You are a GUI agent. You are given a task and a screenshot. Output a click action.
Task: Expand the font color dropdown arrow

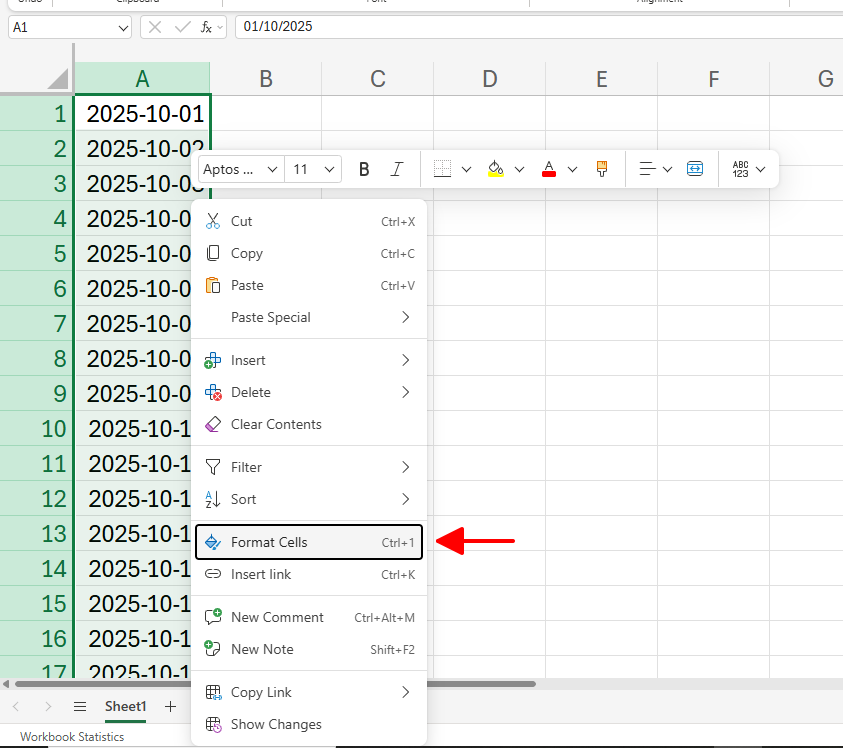click(x=573, y=170)
